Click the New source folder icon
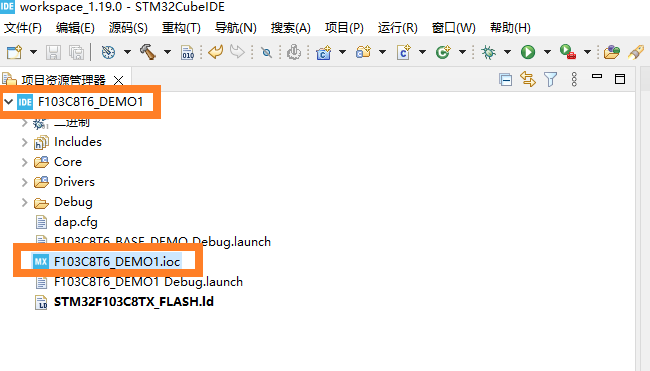The height and width of the screenshot is (371, 650). click(363, 52)
